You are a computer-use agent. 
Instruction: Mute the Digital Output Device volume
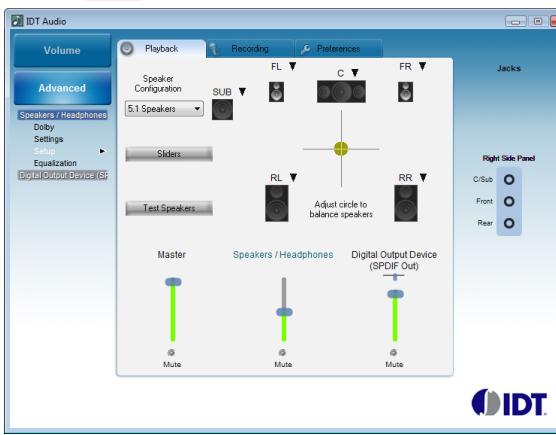(x=393, y=352)
